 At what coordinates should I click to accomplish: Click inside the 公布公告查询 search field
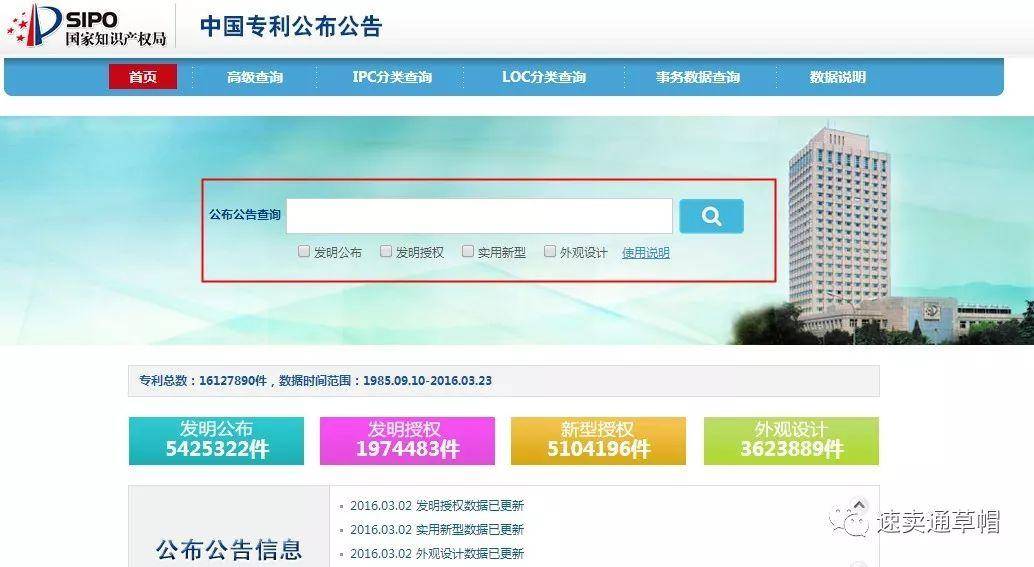tap(479, 216)
